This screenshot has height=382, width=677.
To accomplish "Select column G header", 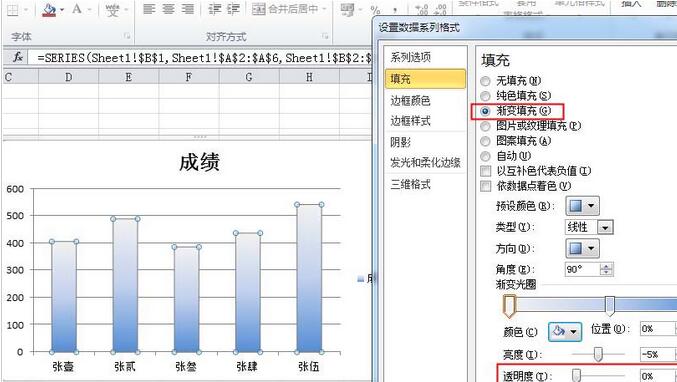I will (249, 77).
